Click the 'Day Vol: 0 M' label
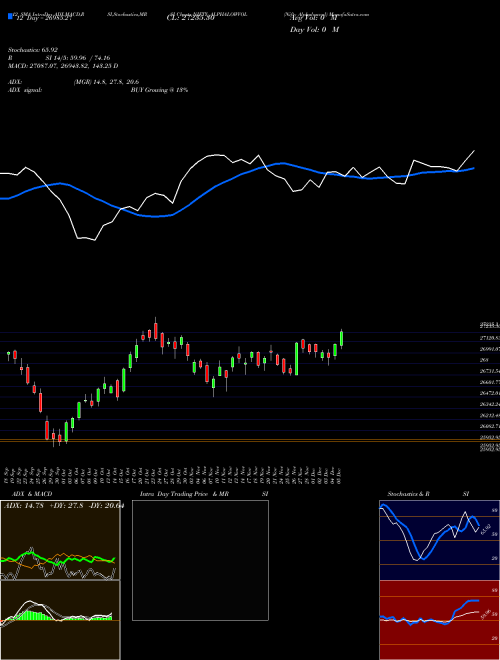The height and width of the screenshot is (660, 500). tap(314, 29)
